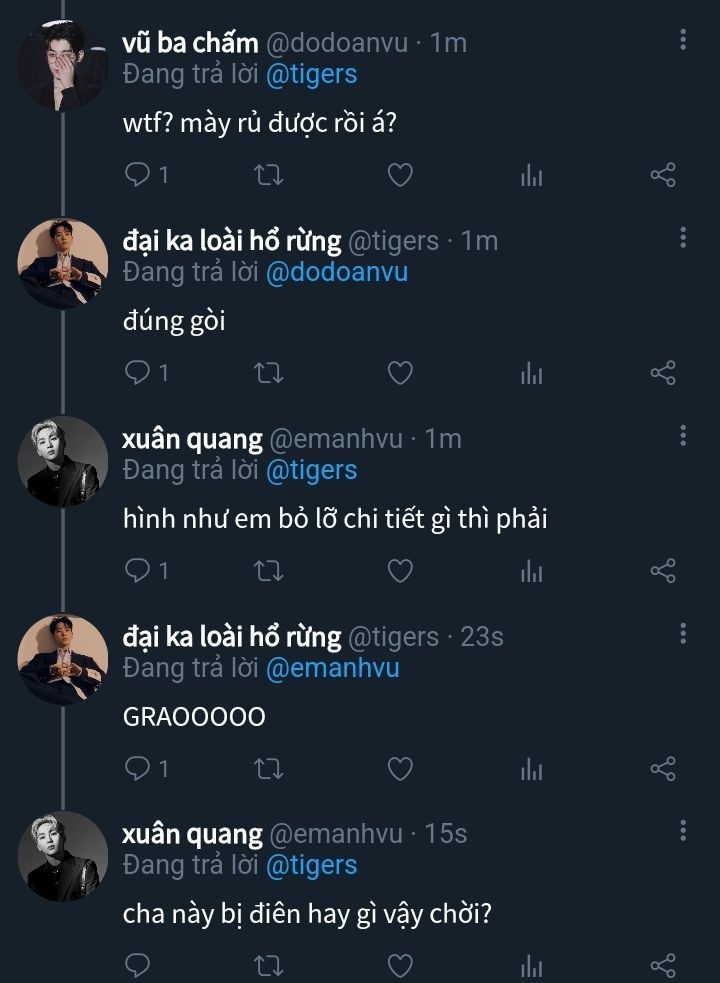This screenshot has width=720, height=983.
Task: Reply to the "cha này bị điên" tweet
Action: click(x=137, y=966)
